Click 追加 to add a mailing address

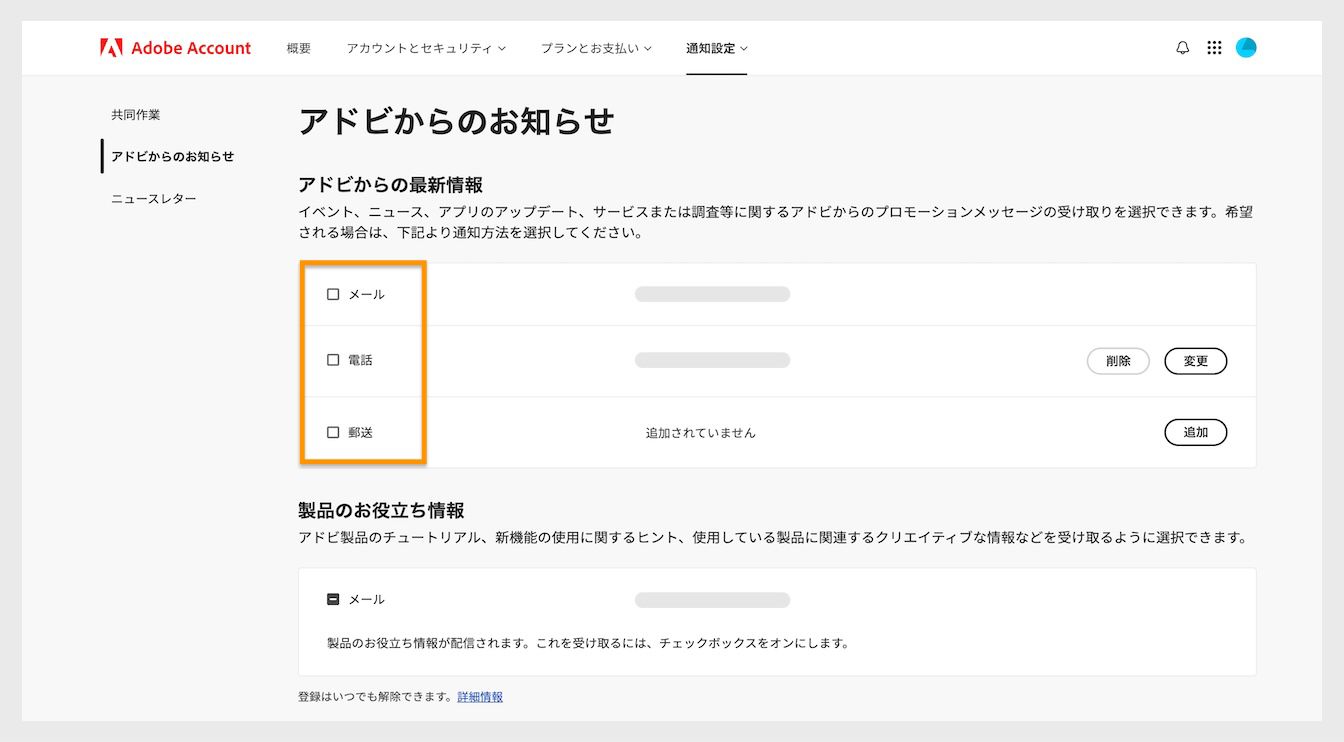point(1196,432)
